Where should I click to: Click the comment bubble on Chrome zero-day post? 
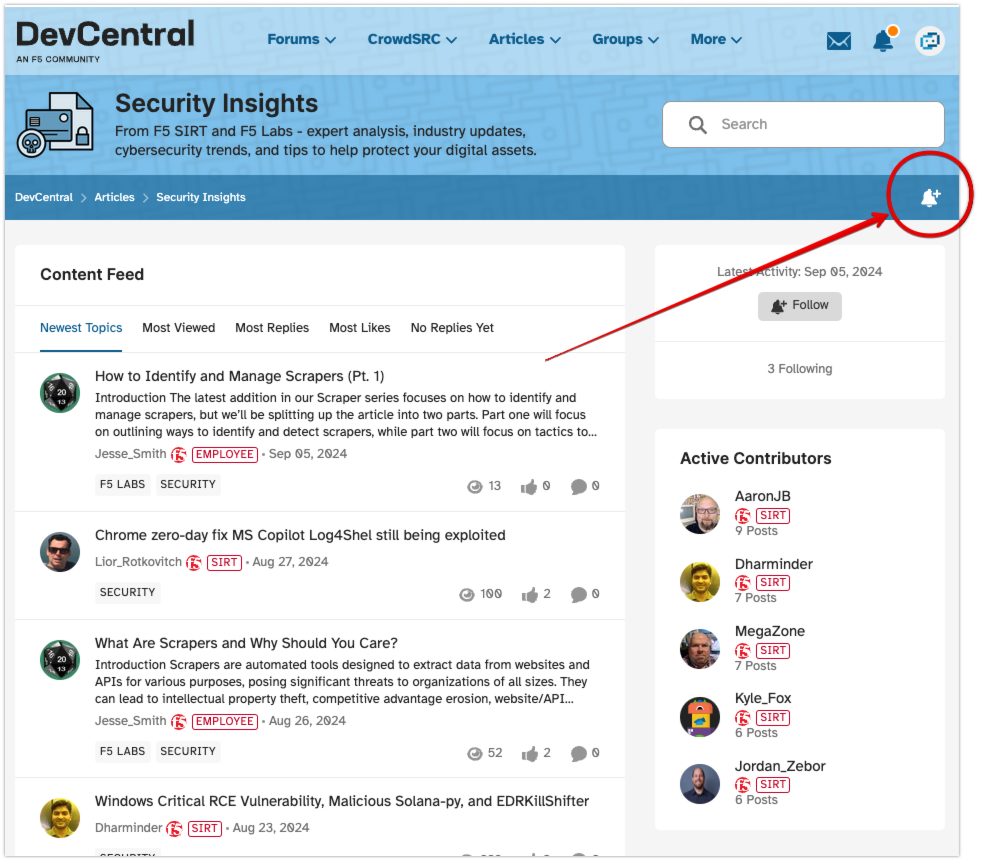point(578,594)
